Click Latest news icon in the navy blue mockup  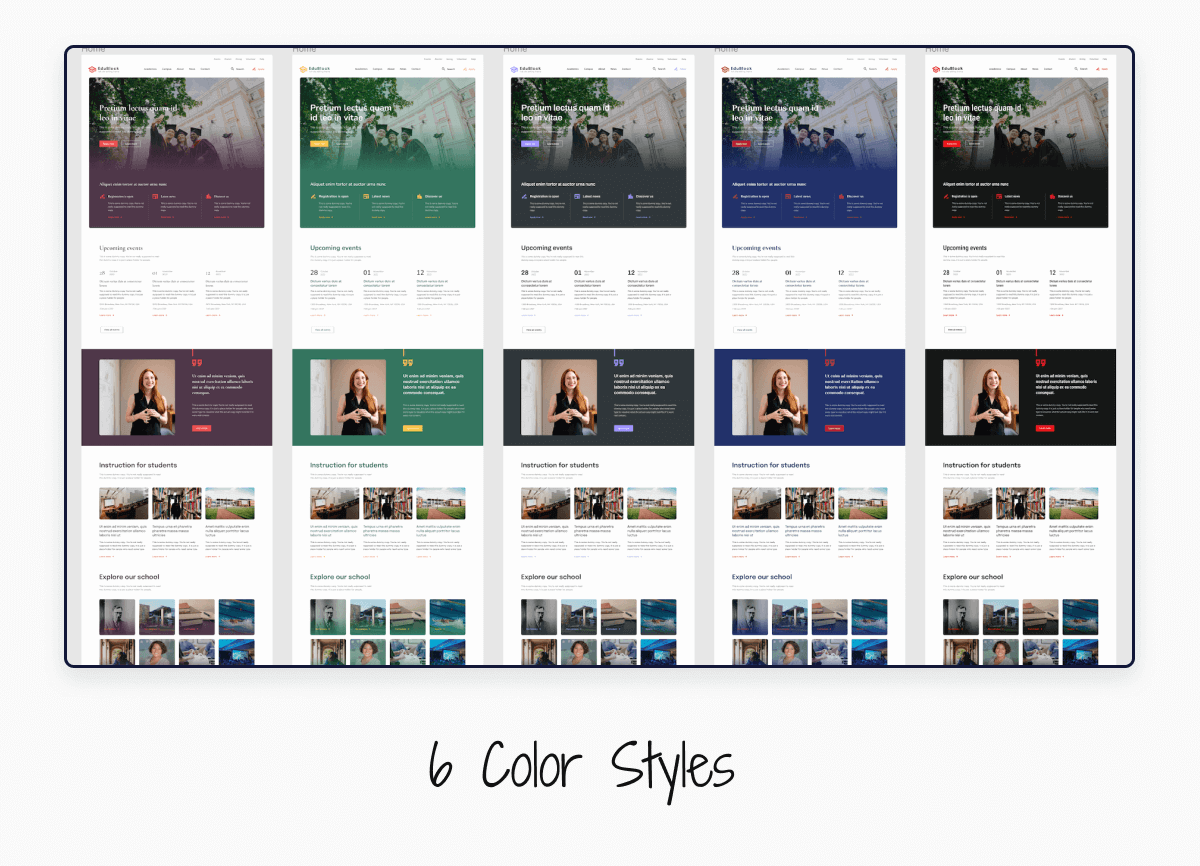(x=788, y=197)
